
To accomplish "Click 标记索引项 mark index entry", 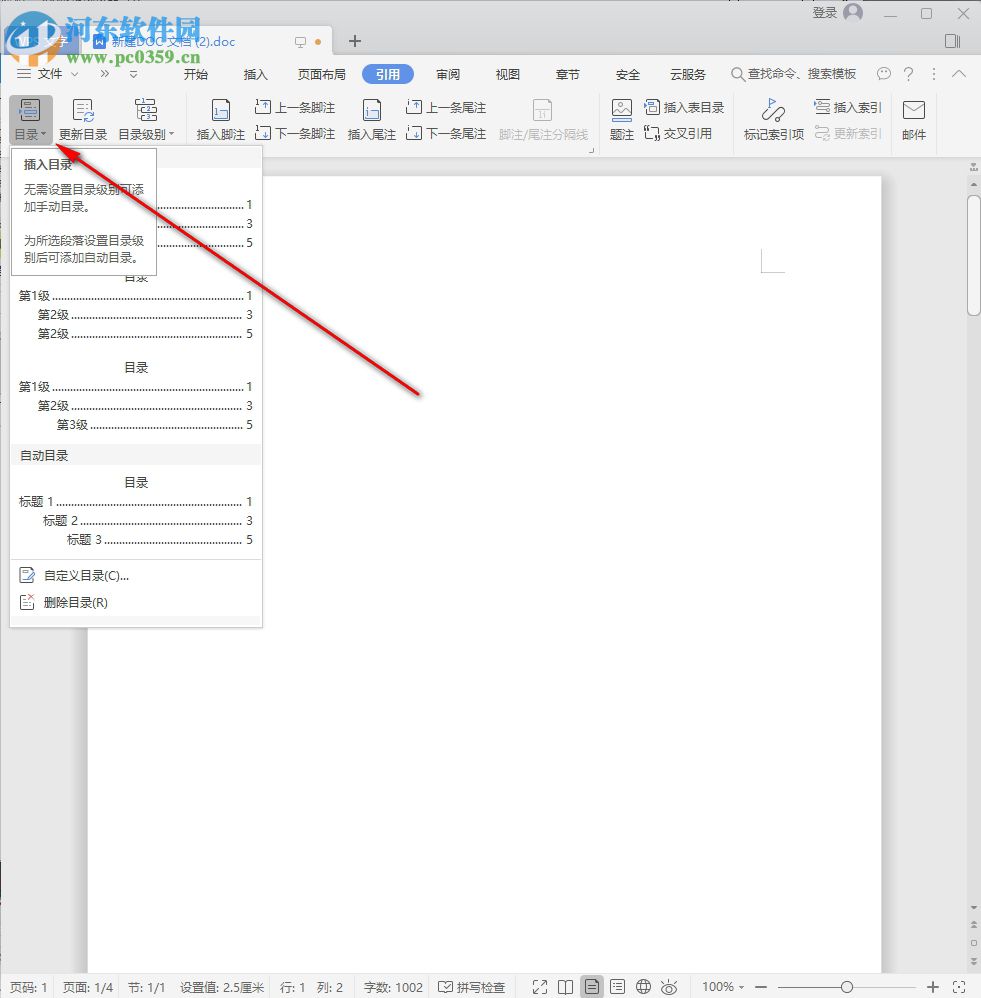I will [x=773, y=119].
